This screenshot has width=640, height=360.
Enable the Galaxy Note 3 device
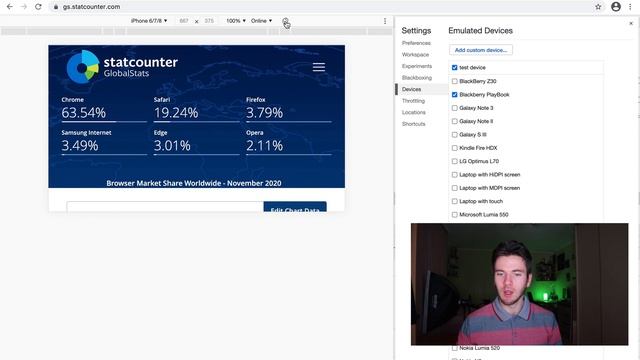pyautogui.click(x=454, y=108)
